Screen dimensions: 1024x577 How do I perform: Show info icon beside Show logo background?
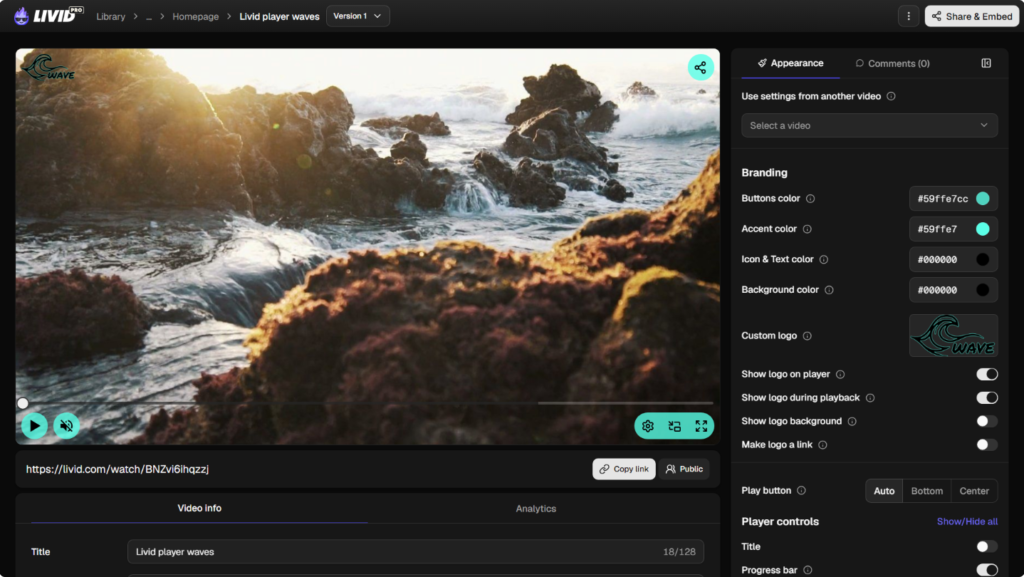[x=852, y=422]
